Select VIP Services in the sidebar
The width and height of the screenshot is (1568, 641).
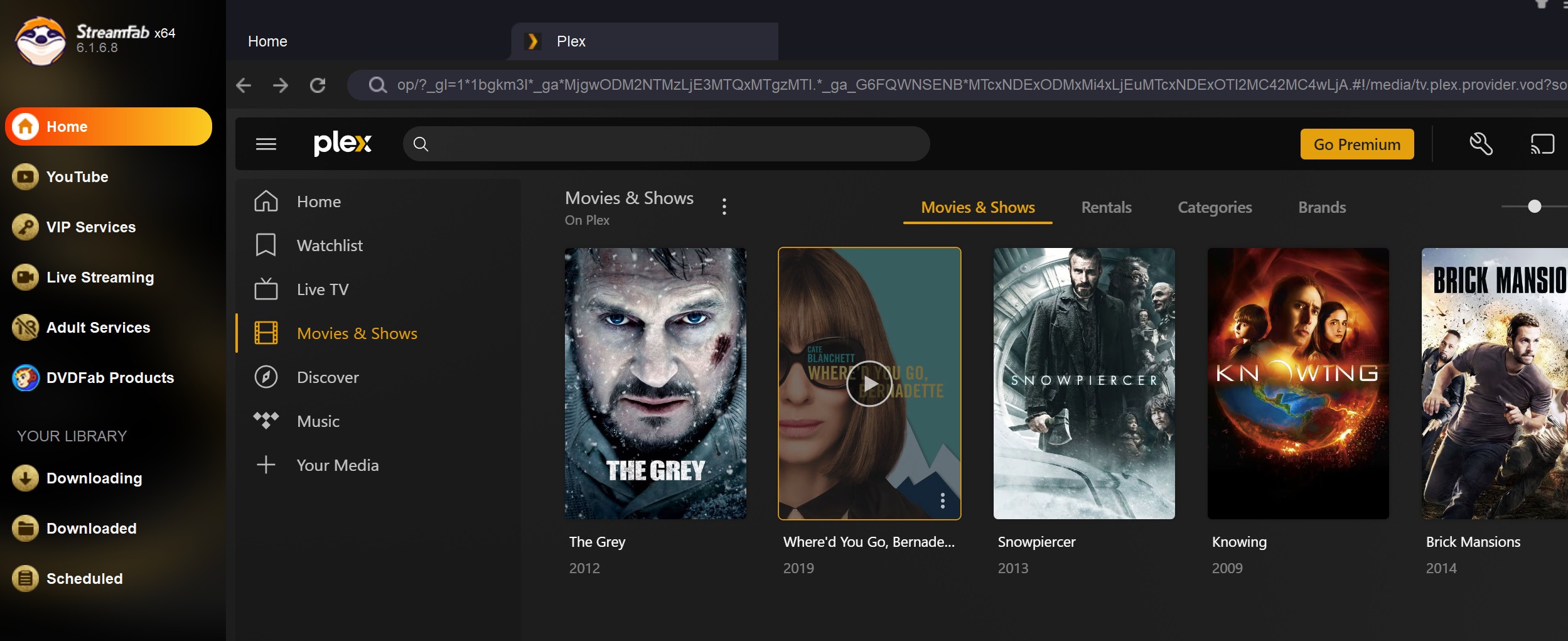[x=90, y=227]
